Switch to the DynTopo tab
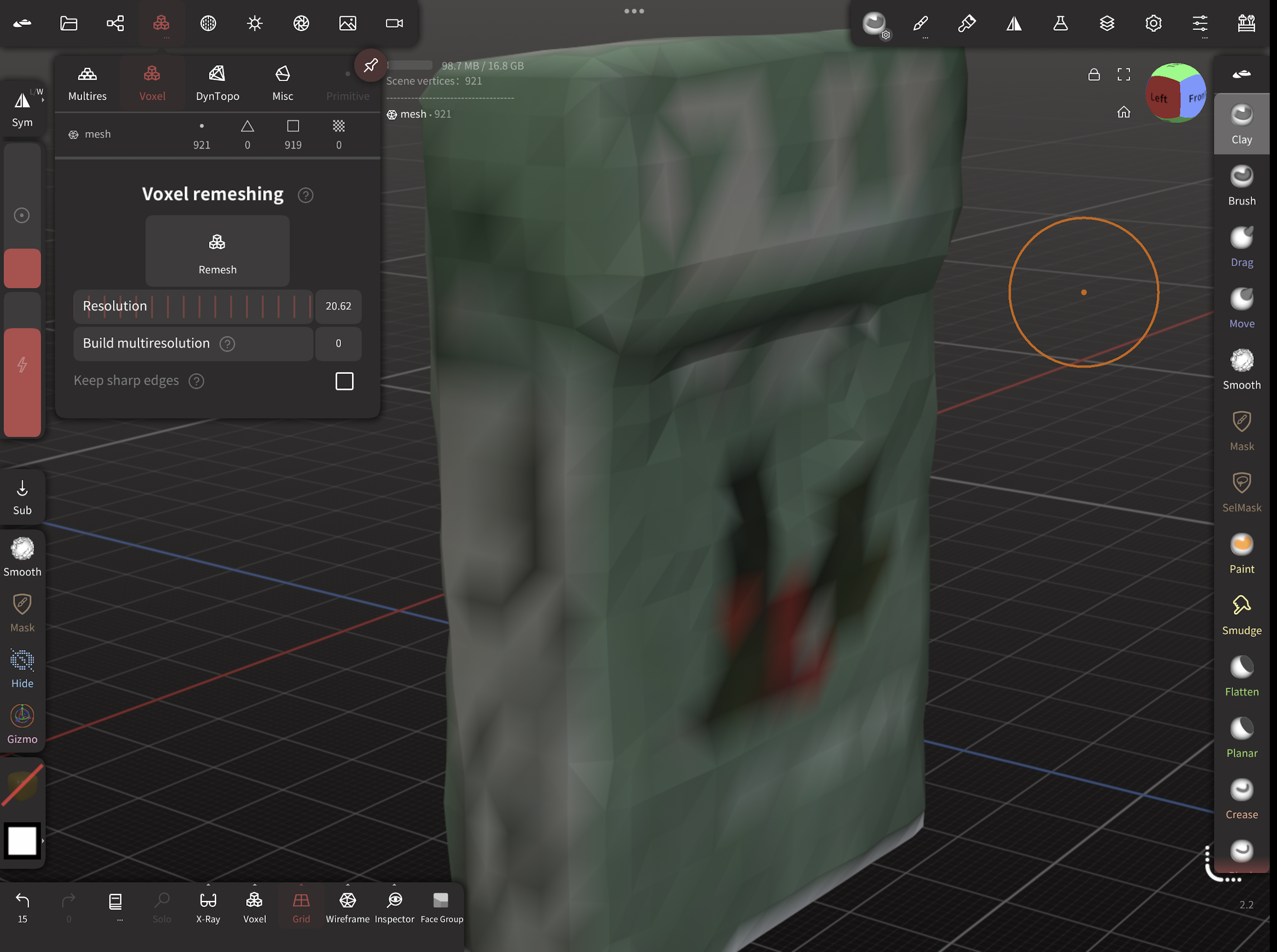The width and height of the screenshot is (1277, 952). (217, 83)
